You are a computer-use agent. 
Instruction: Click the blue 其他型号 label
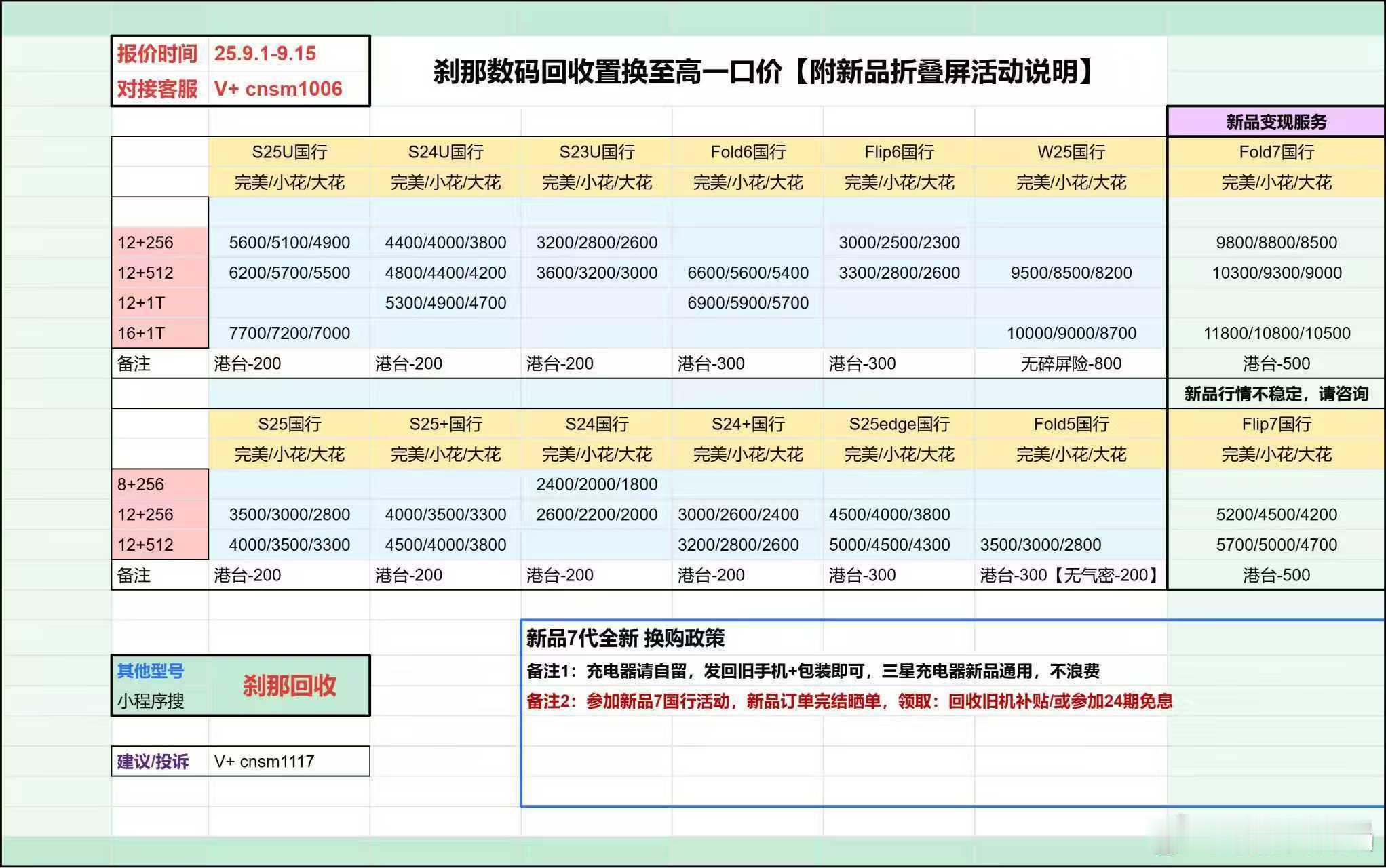151,671
